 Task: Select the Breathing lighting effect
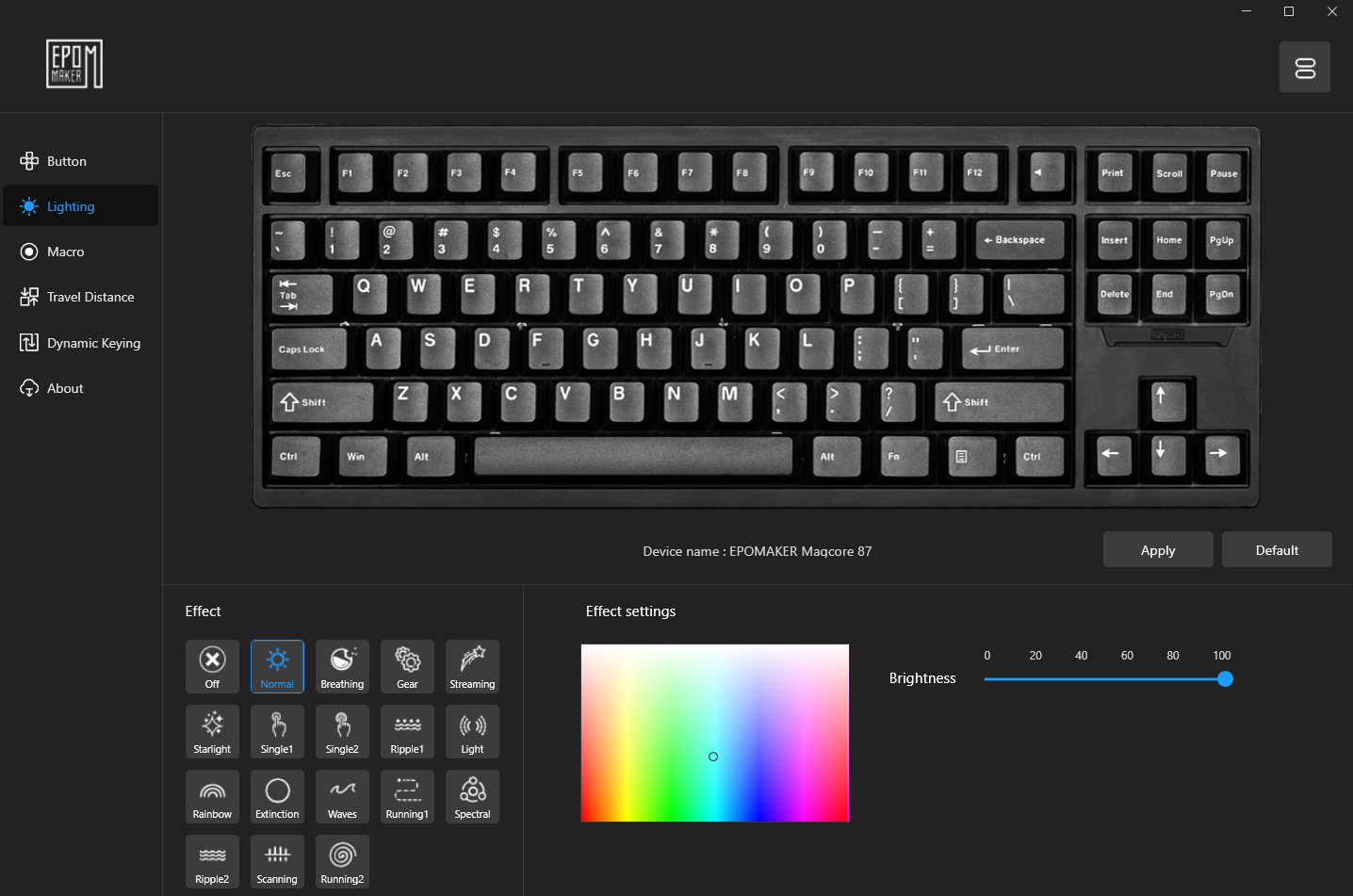(x=342, y=666)
